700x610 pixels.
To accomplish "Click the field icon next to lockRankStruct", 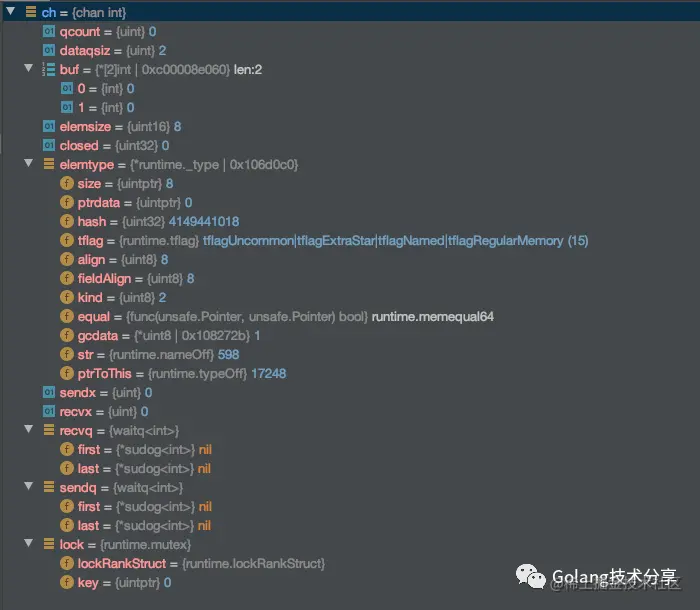I will point(67,563).
